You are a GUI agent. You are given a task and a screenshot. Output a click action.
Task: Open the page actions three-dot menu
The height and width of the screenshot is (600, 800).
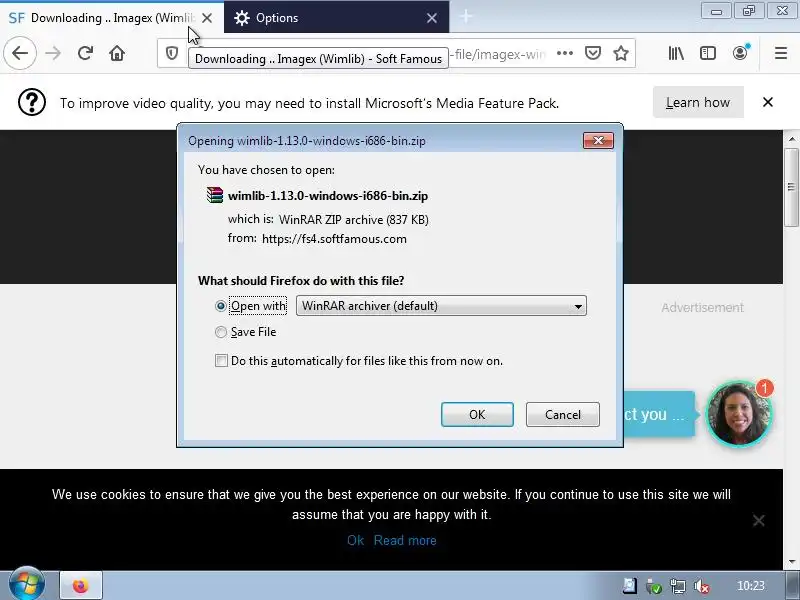click(565, 53)
